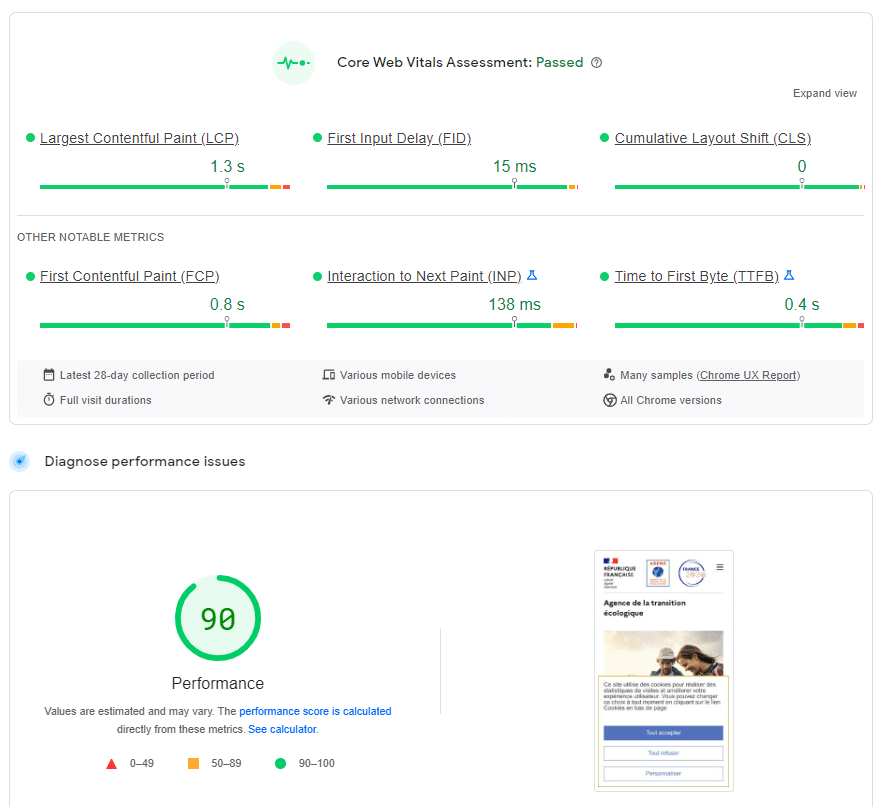Click the clock icon beside Full visit durations
Viewport: 883px width, 807px height.
tap(48, 399)
